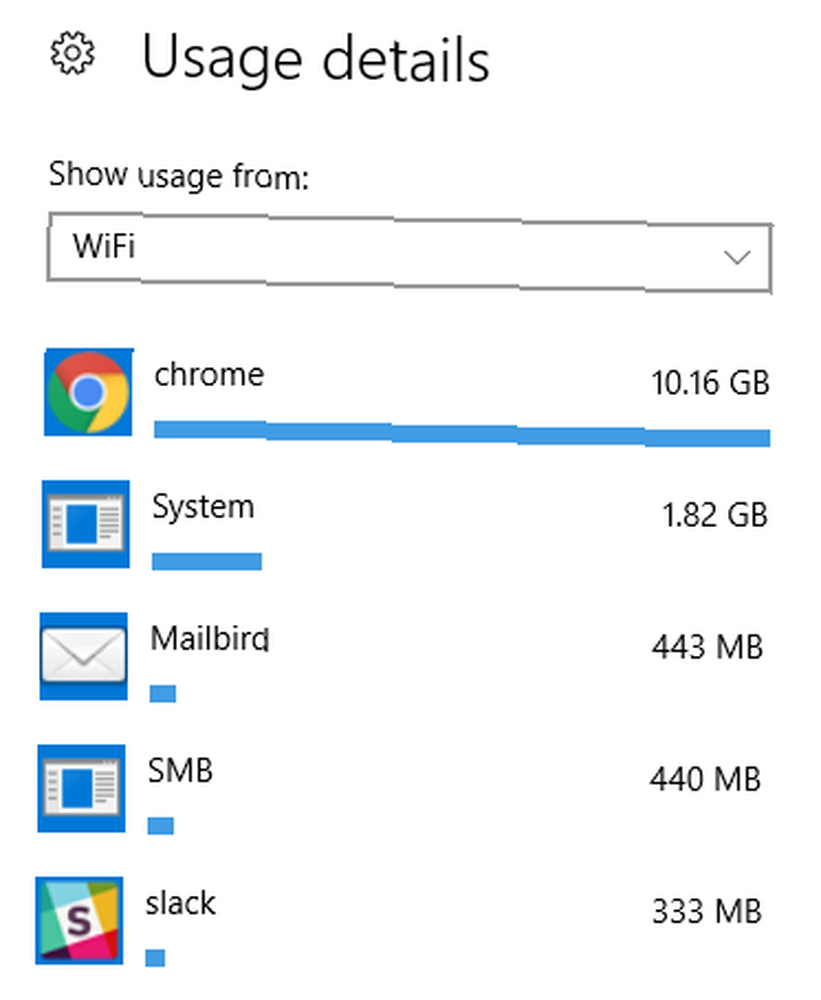821x1000 pixels.
Task: Open the WiFi usage source dropdown
Action: 410,253
